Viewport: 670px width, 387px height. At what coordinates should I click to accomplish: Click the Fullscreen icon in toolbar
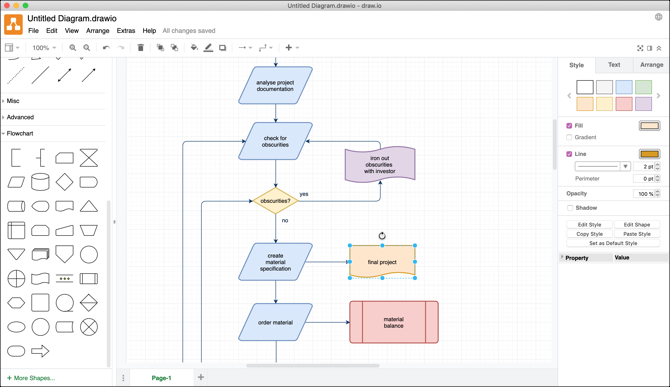[x=640, y=48]
